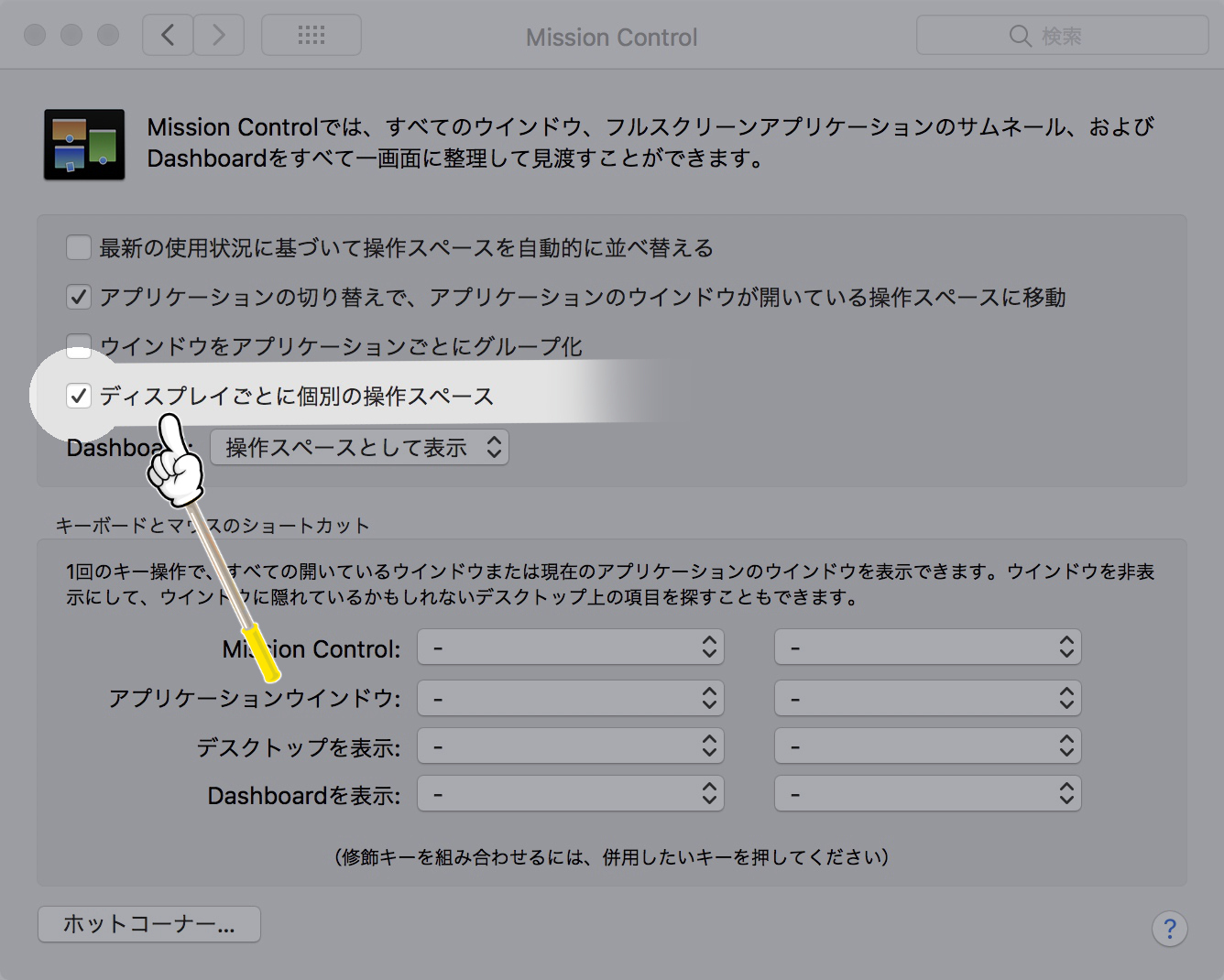Open second アプリケーションウインドウ shortcut dropdown

click(928, 698)
